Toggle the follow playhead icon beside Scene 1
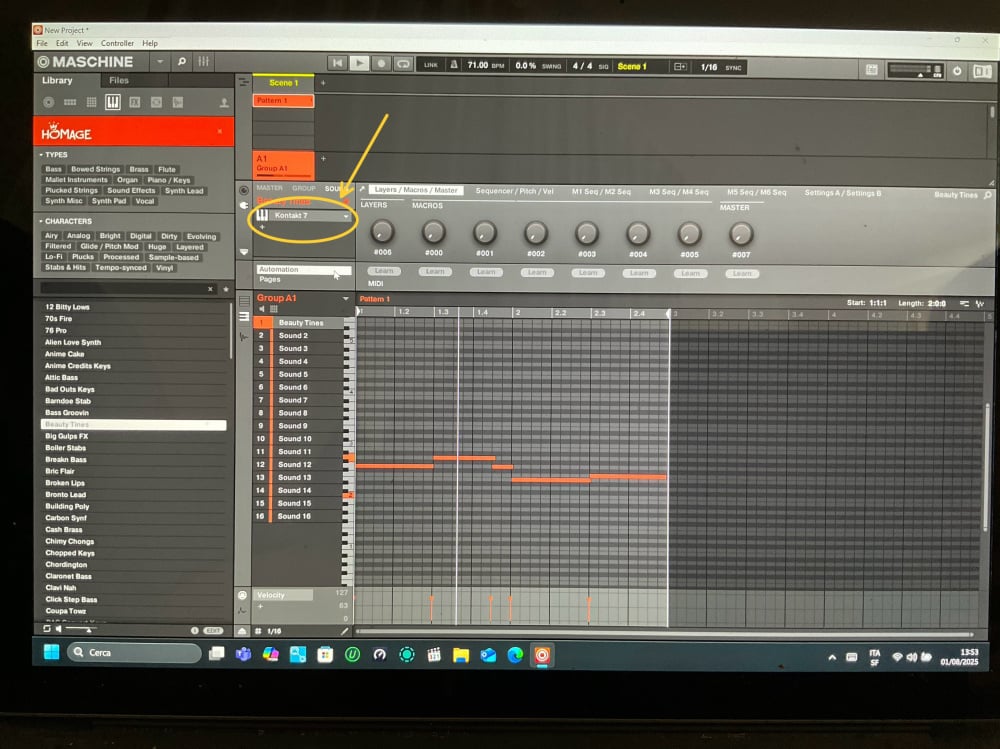This screenshot has width=1000, height=749. point(680,66)
